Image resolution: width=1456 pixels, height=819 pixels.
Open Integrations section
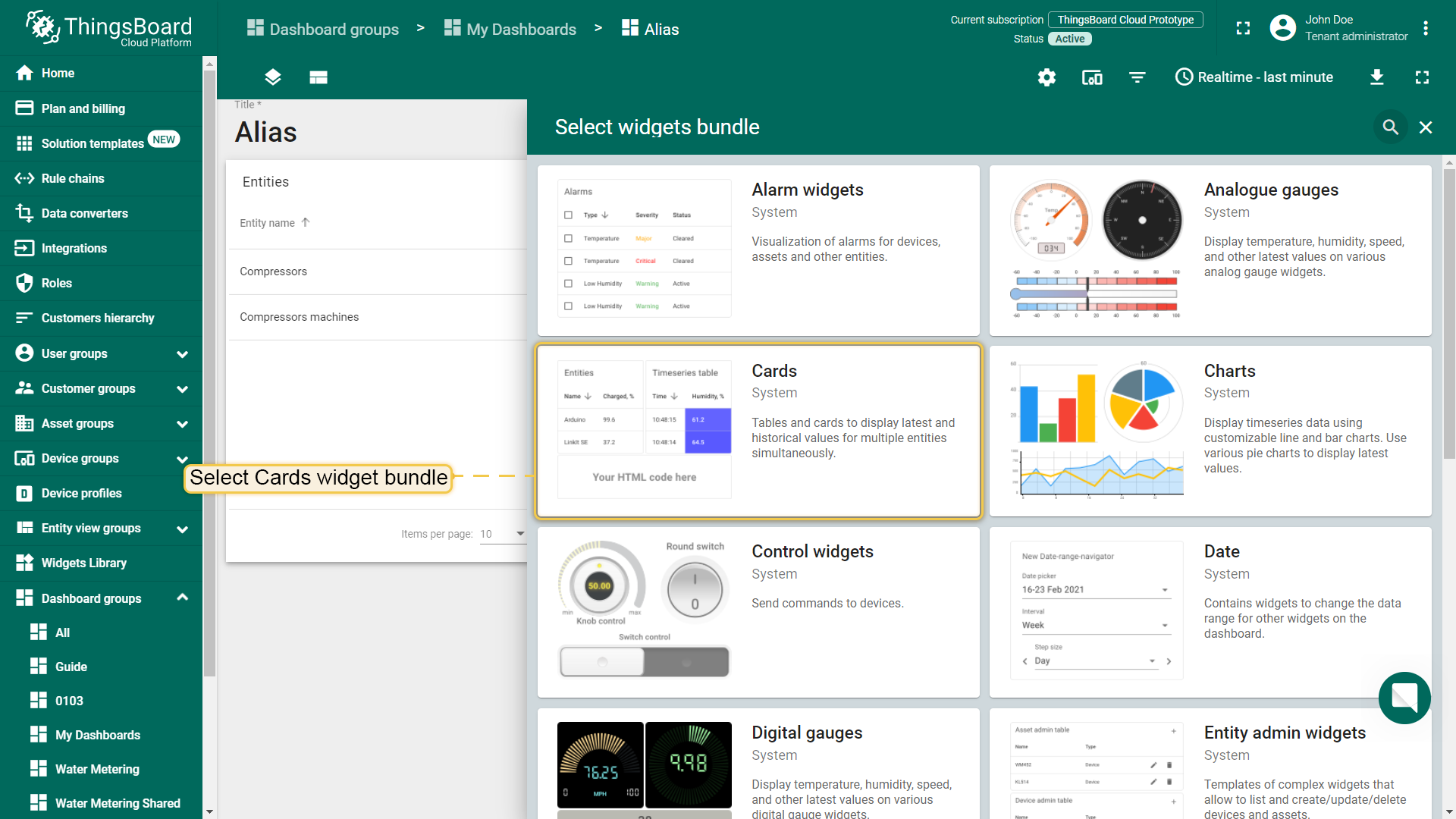[x=101, y=248]
